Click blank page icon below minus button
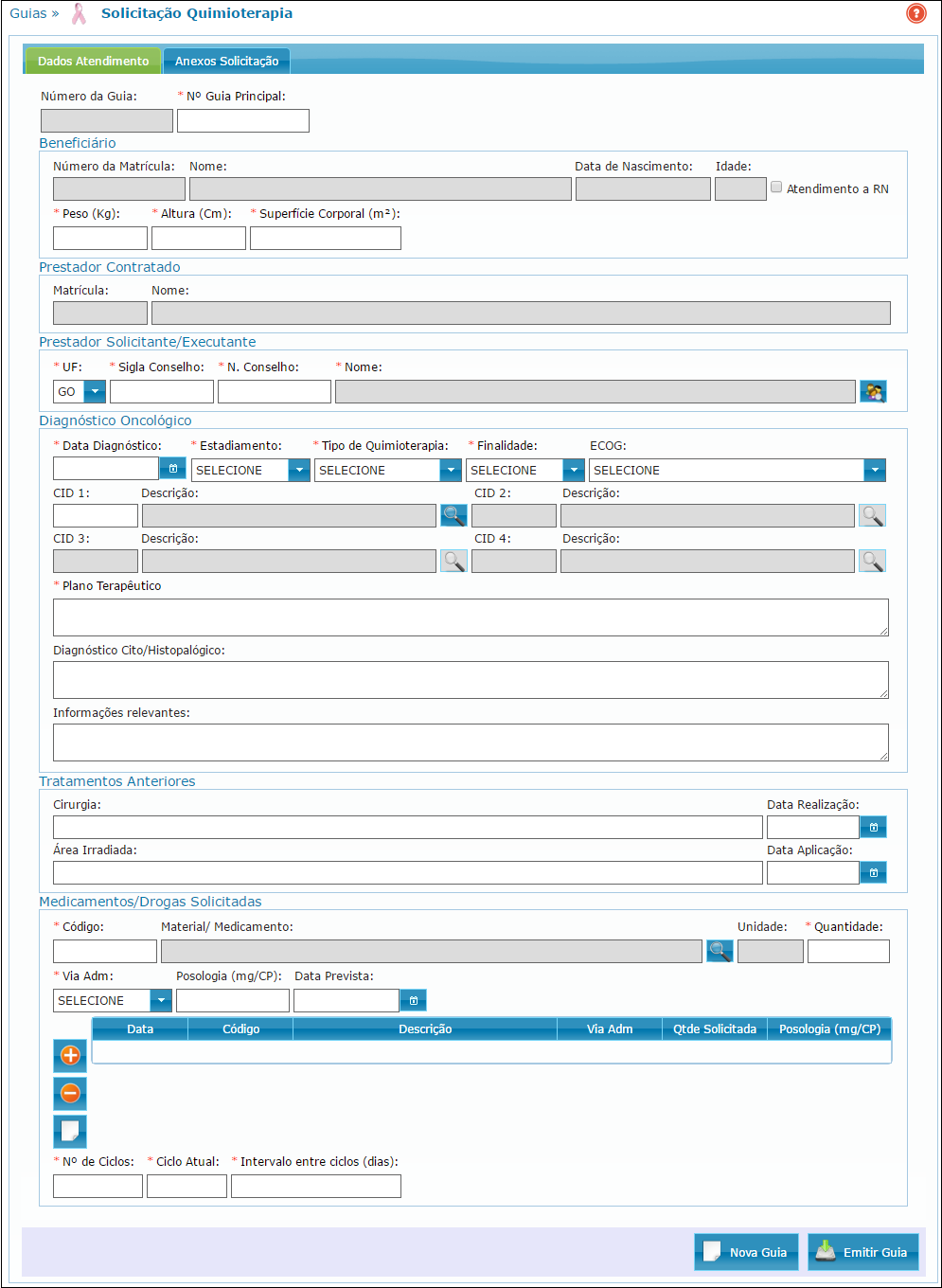This screenshot has height=1288, width=942. [x=70, y=1131]
